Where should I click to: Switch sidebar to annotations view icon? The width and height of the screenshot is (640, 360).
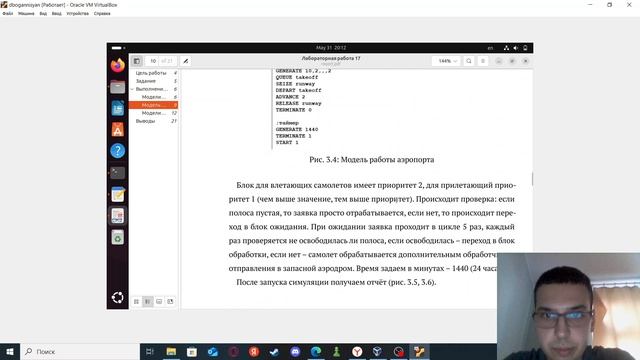click(x=159, y=301)
